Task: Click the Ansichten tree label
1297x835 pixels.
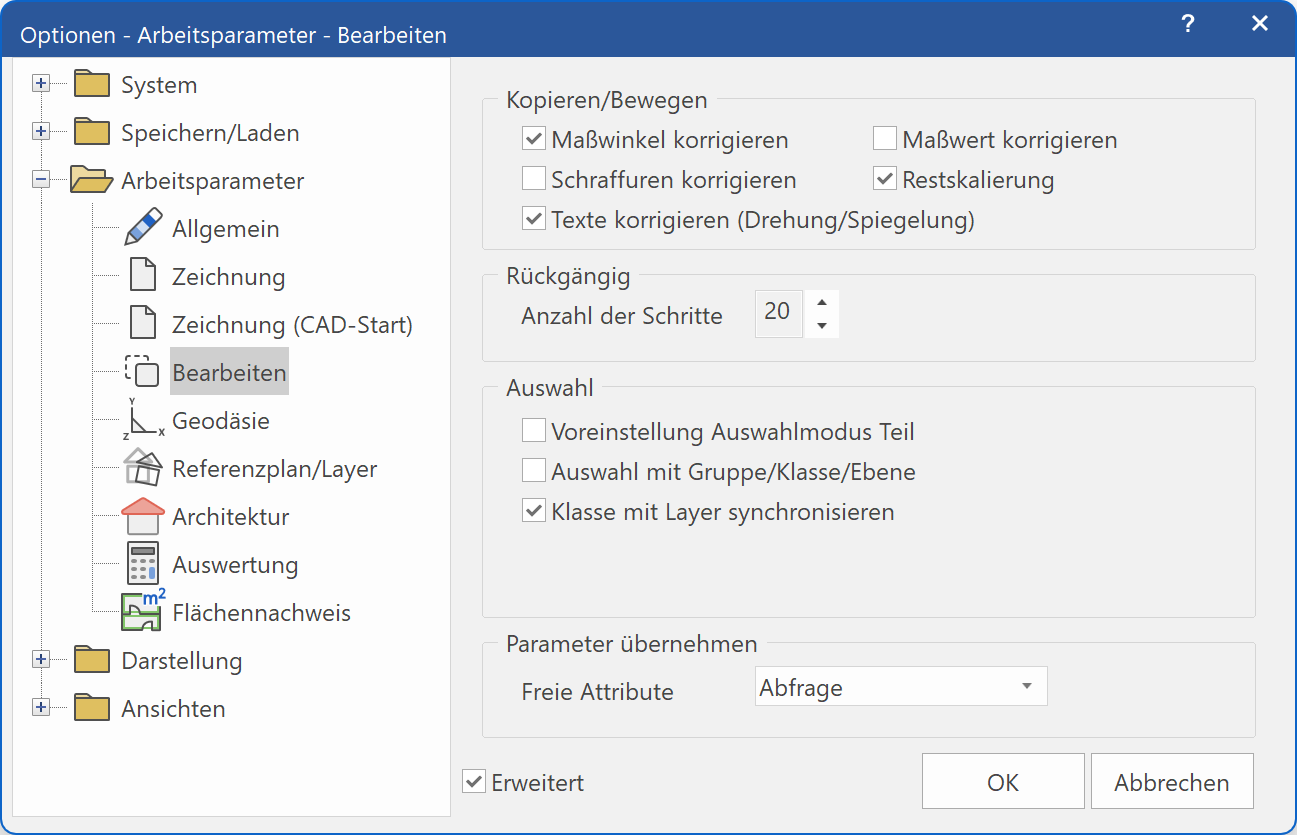Action: (x=174, y=709)
